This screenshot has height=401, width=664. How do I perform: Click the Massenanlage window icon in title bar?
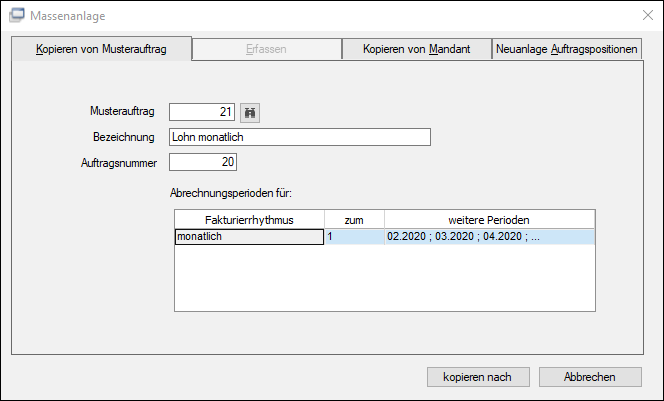[x=17, y=15]
